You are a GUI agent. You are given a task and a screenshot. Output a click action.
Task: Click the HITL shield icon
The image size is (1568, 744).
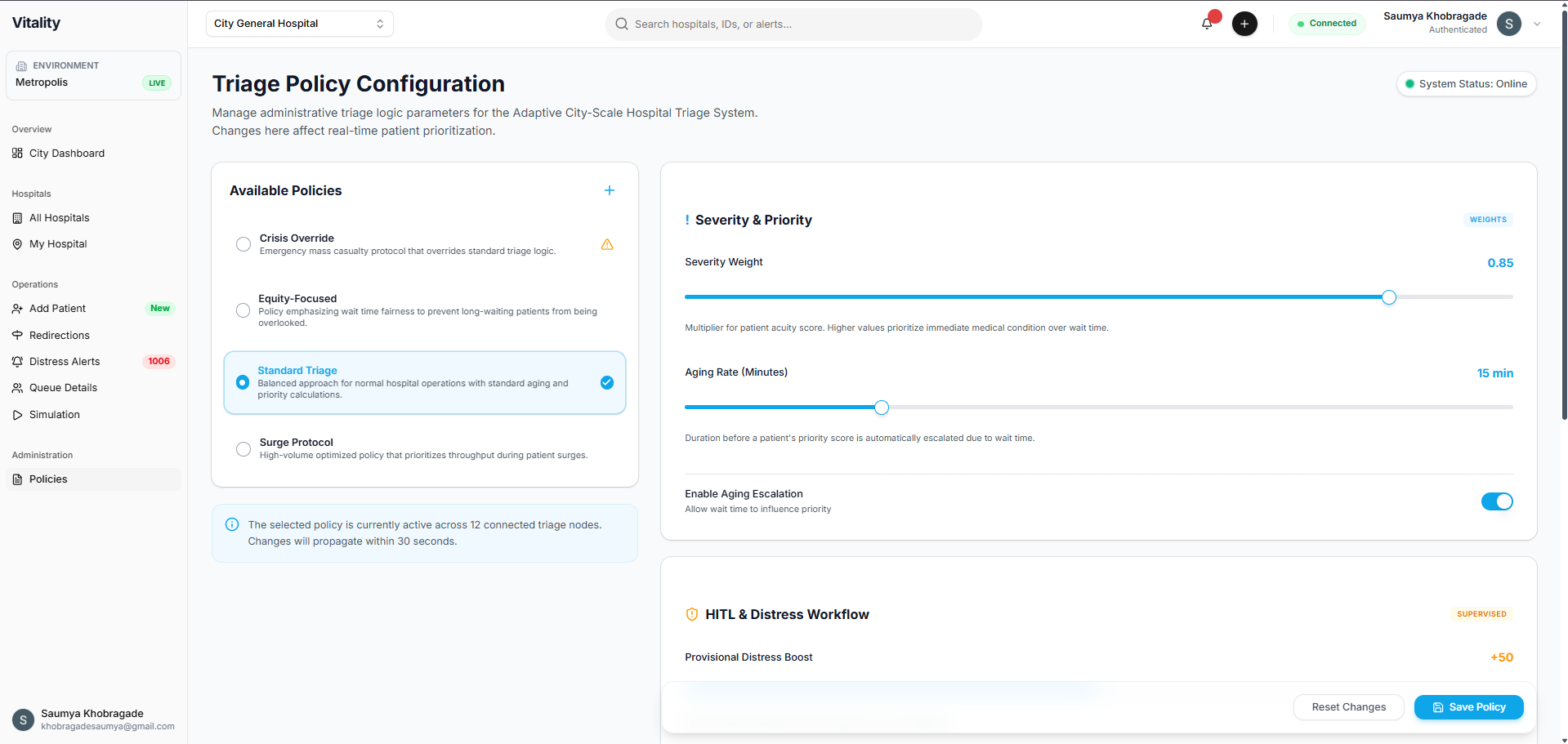pyautogui.click(x=692, y=614)
